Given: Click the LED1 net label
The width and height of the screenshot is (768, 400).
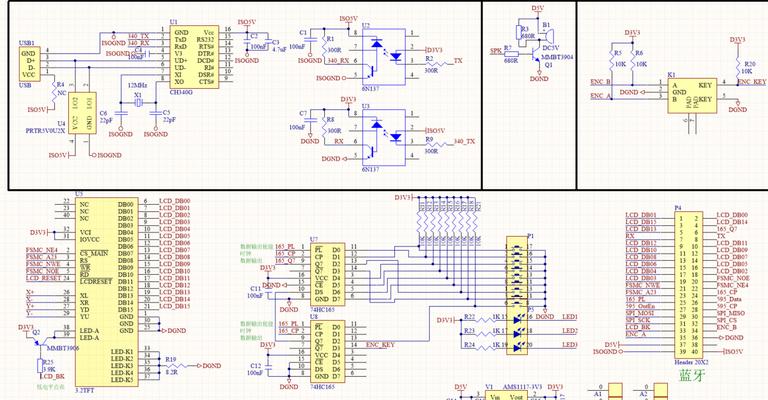Looking at the screenshot, I should click(570, 317).
